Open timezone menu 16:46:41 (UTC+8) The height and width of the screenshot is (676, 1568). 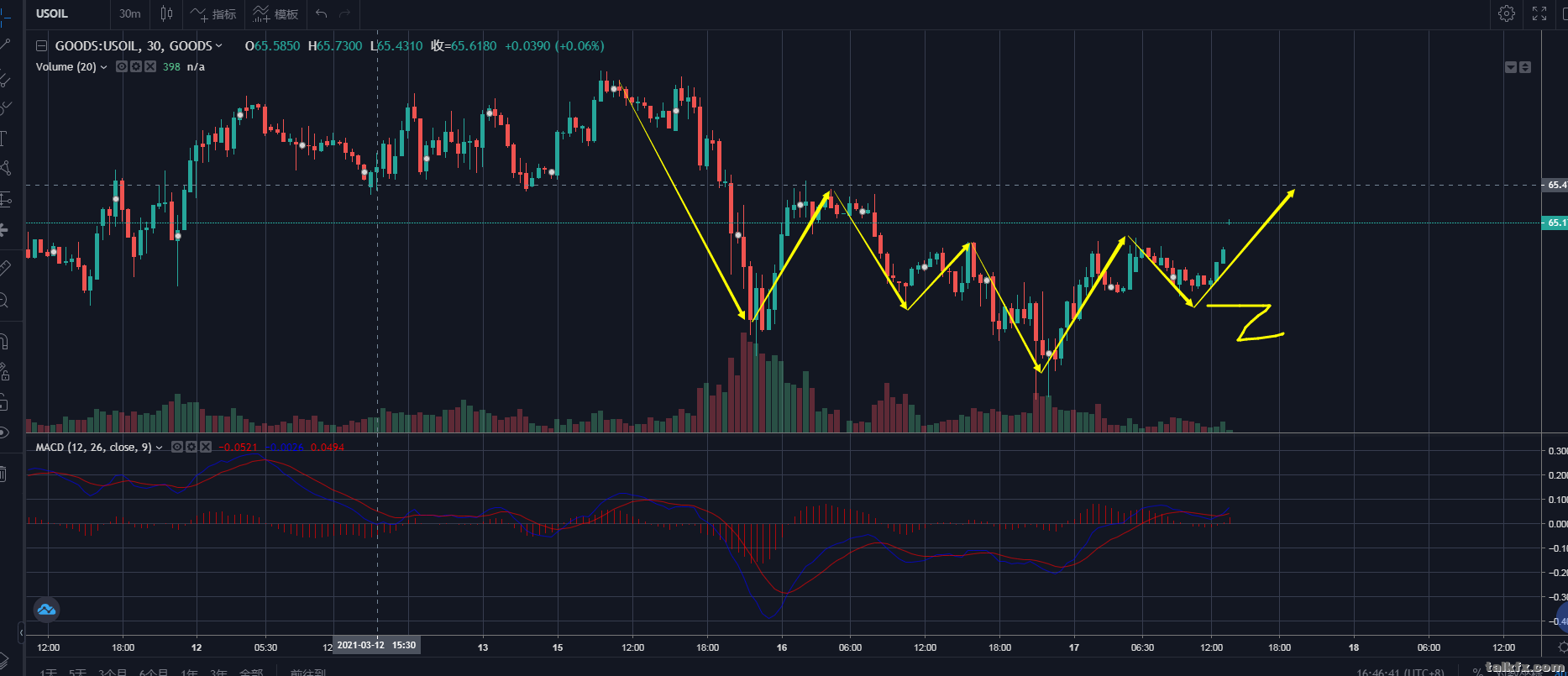[1400, 672]
